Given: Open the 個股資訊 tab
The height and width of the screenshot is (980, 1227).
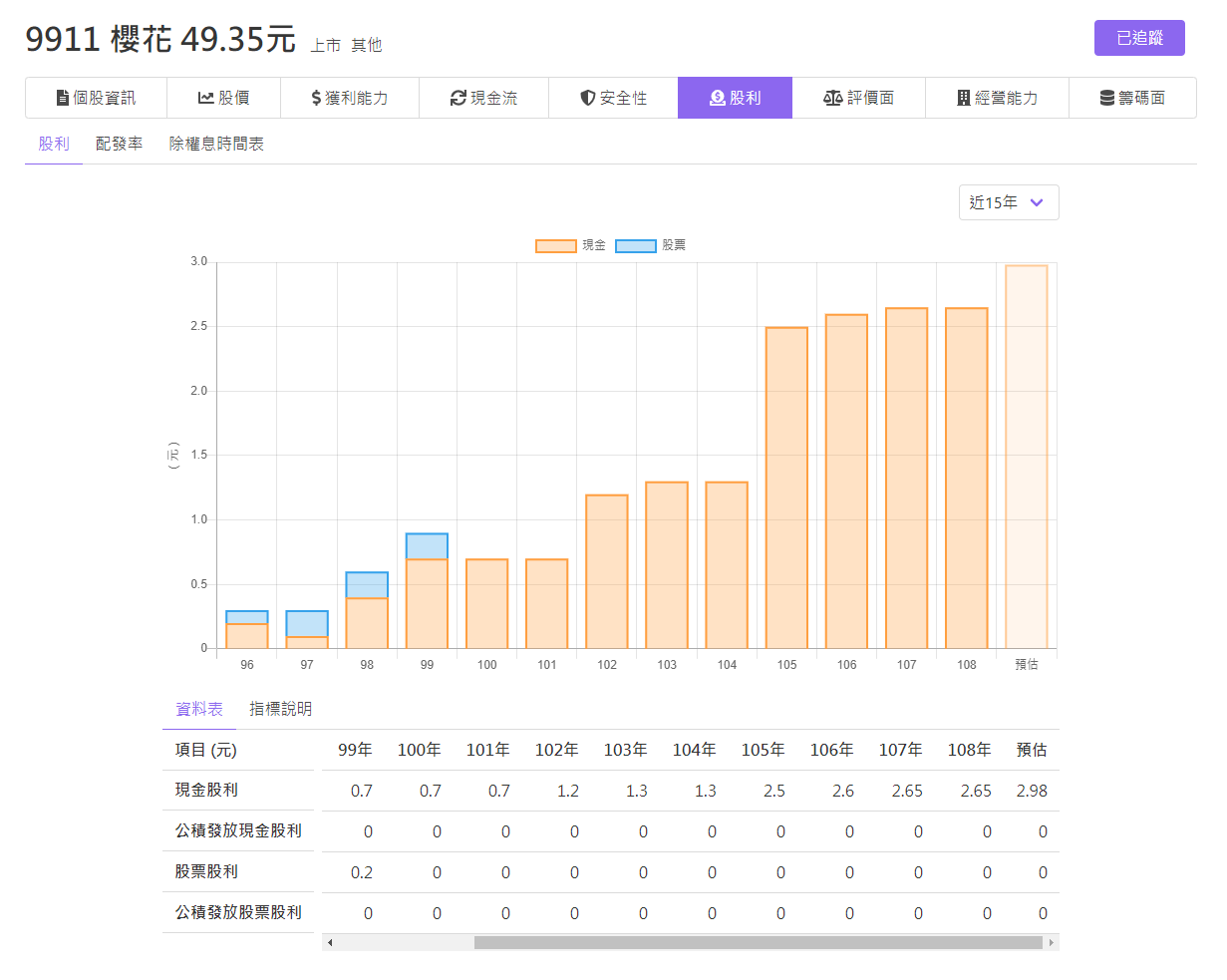Looking at the screenshot, I should tap(97, 98).
